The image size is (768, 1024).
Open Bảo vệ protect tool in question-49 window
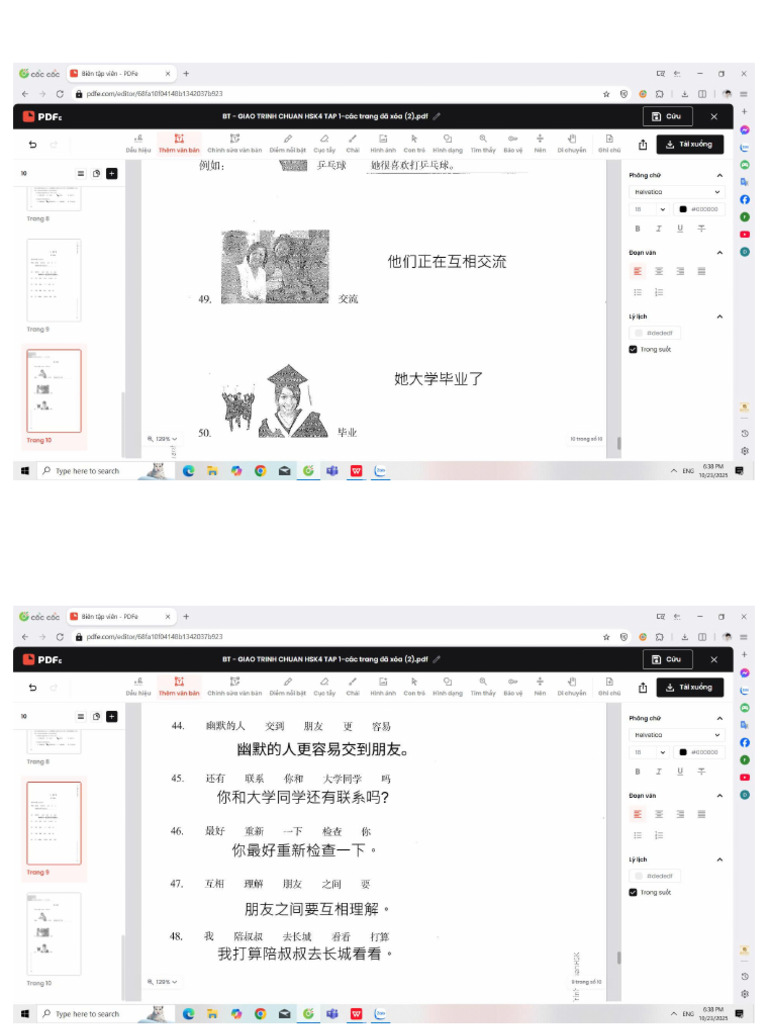click(x=513, y=143)
